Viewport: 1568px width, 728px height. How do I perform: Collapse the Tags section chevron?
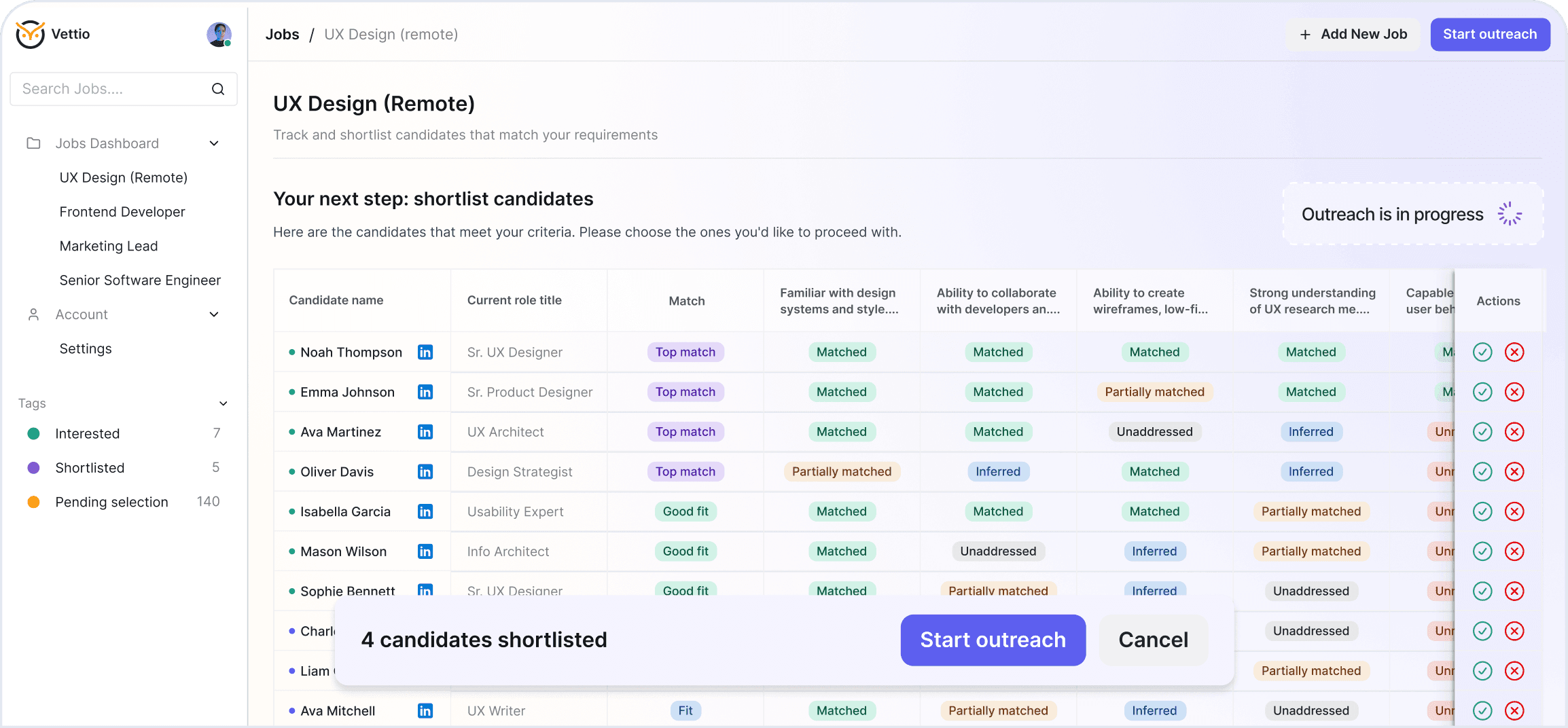[224, 403]
